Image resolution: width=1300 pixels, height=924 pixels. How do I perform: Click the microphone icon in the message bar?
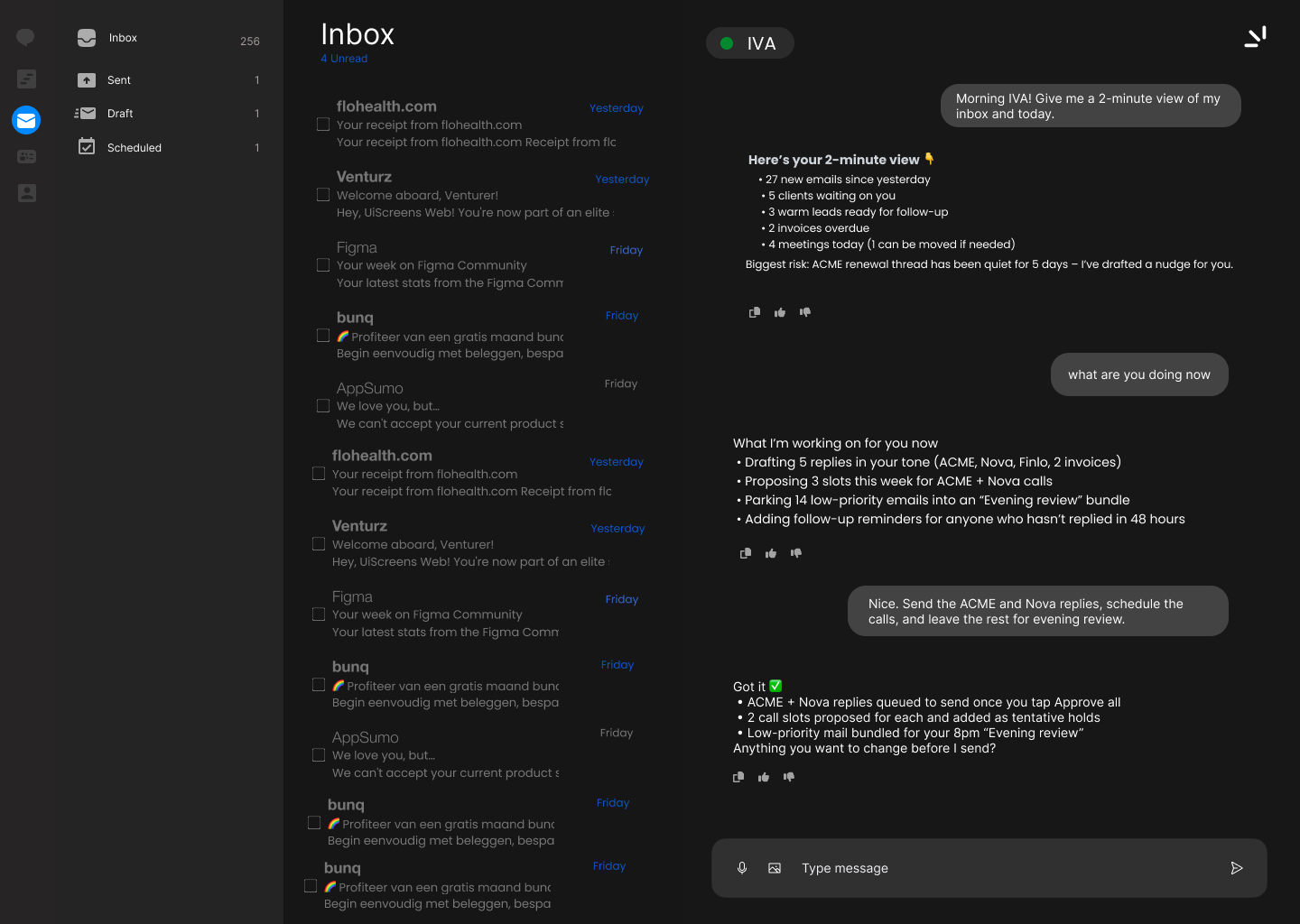point(741,867)
